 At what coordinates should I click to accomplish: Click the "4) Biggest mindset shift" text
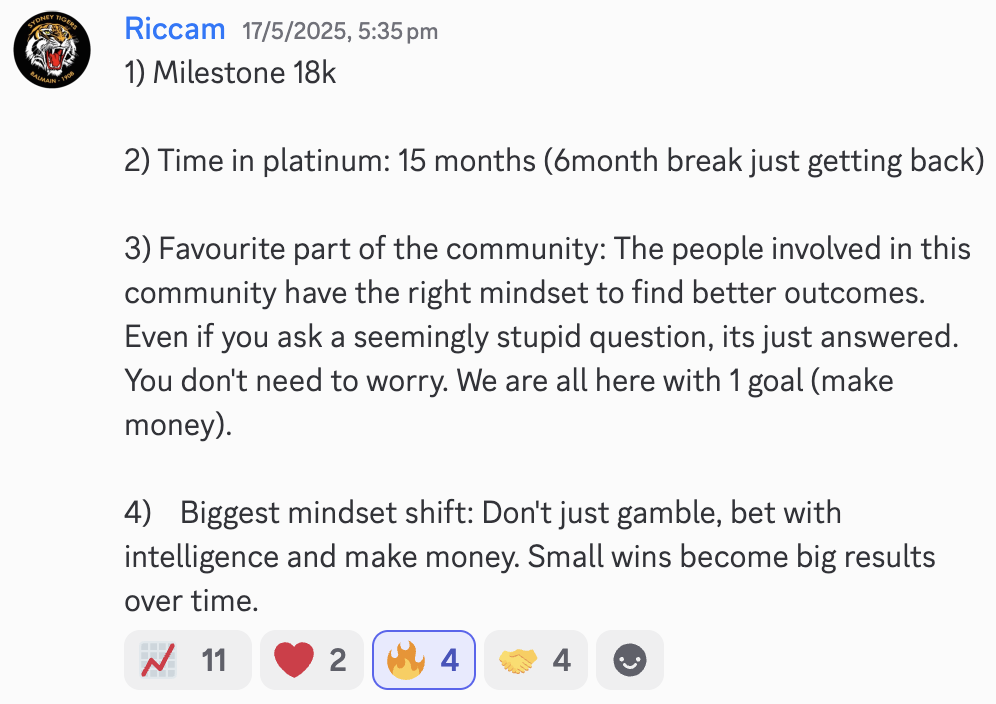pos(299,513)
